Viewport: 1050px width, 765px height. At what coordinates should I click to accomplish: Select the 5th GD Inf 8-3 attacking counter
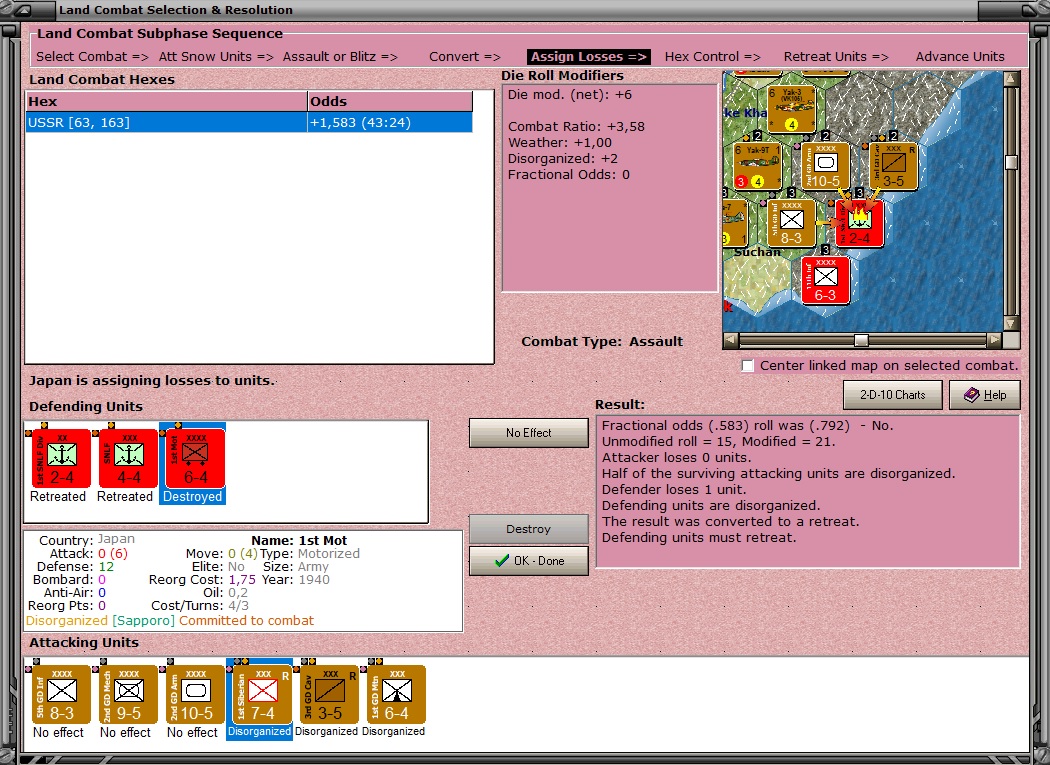click(x=57, y=694)
